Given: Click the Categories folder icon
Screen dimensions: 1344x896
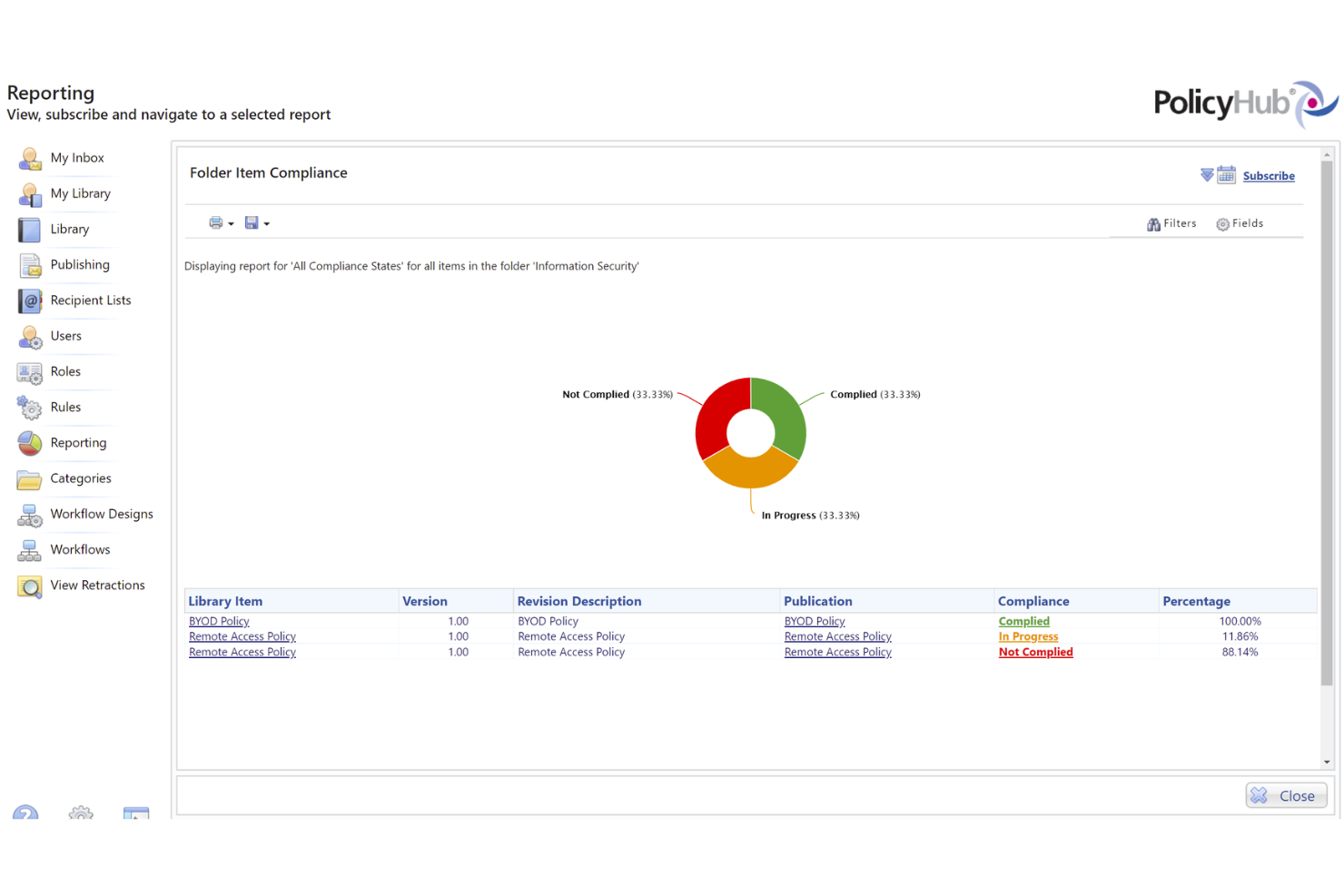Looking at the screenshot, I should coord(30,479).
